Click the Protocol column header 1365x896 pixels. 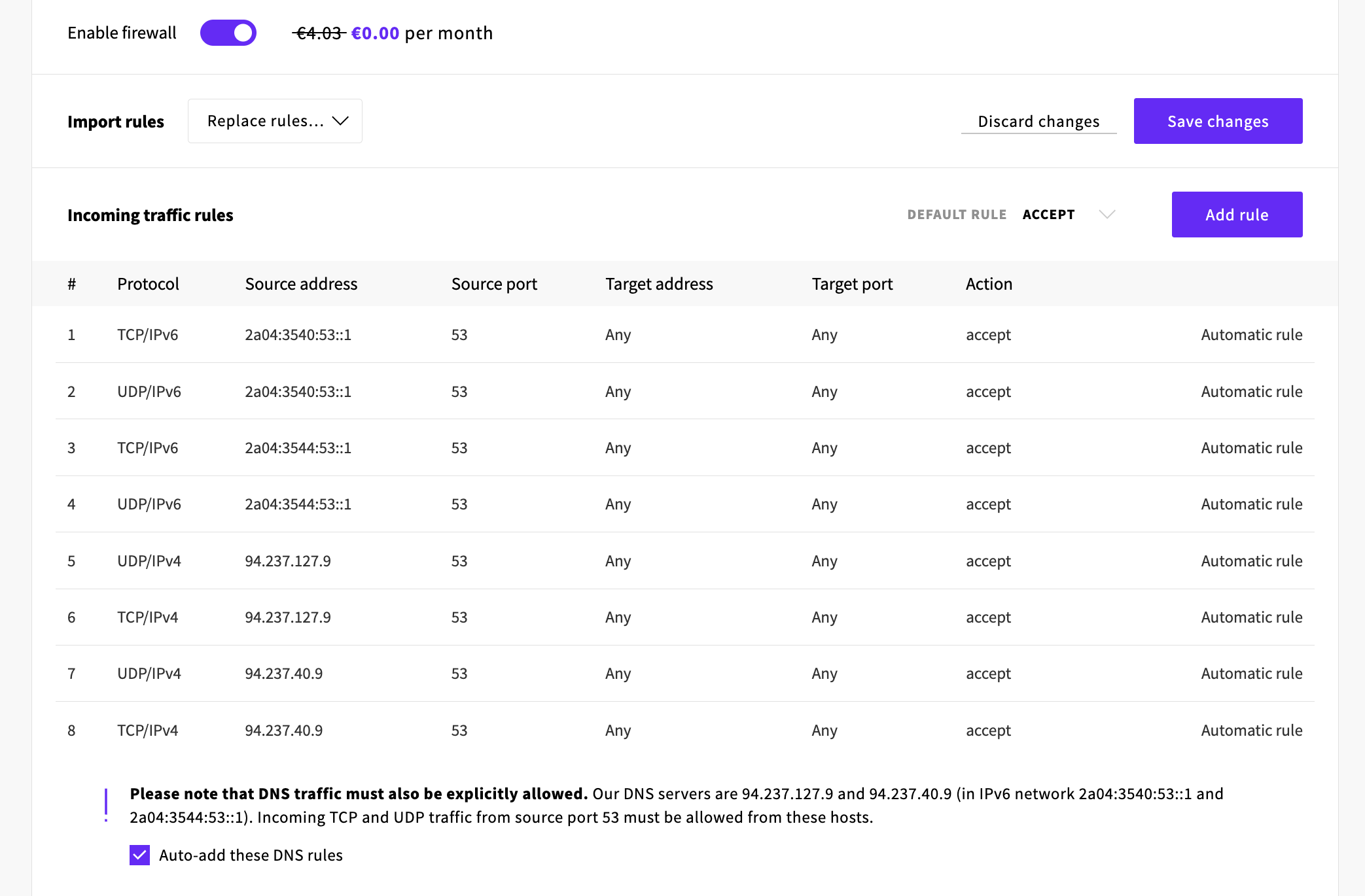coord(148,284)
